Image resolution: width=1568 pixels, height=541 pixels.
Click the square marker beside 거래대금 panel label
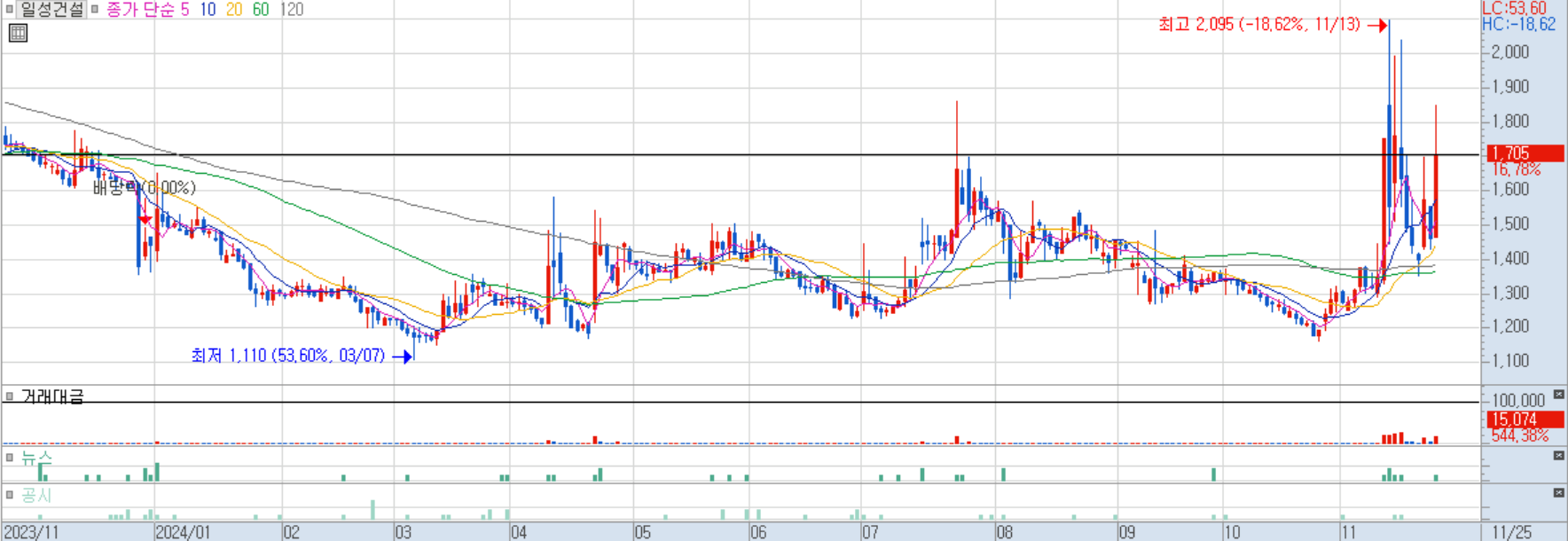tap(10, 396)
